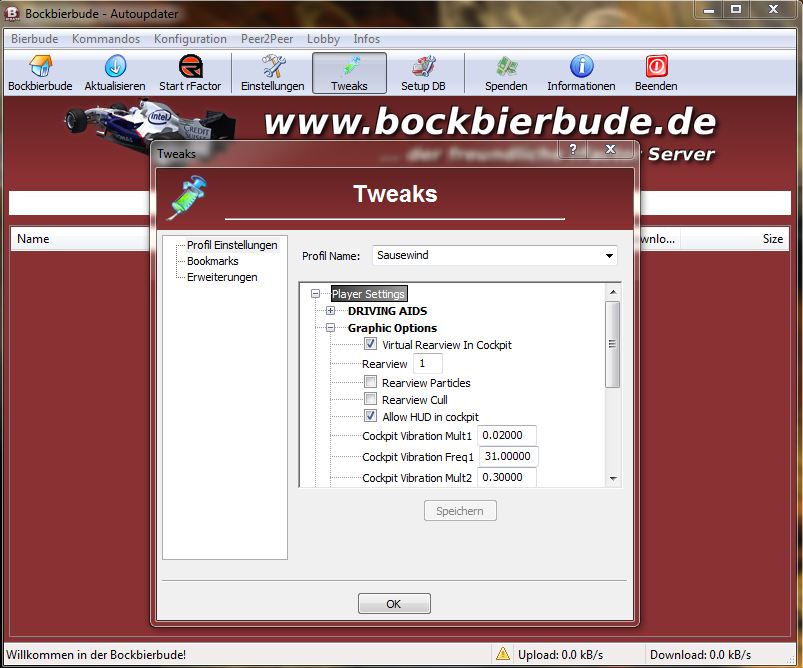Launch rFactor via Start rFactor icon

tap(190, 67)
